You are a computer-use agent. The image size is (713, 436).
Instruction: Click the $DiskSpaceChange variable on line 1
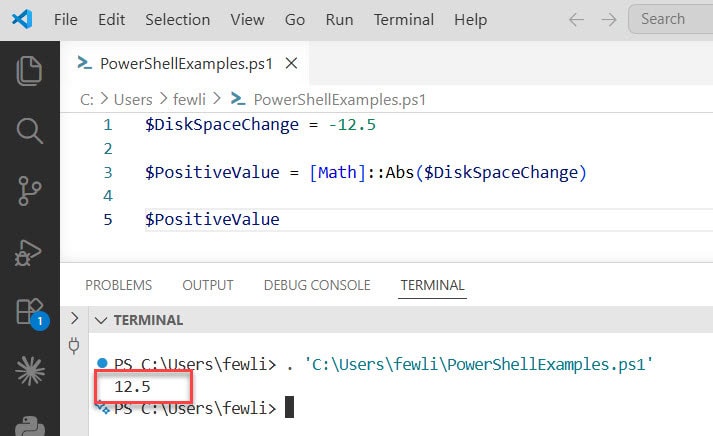[x=222, y=125]
